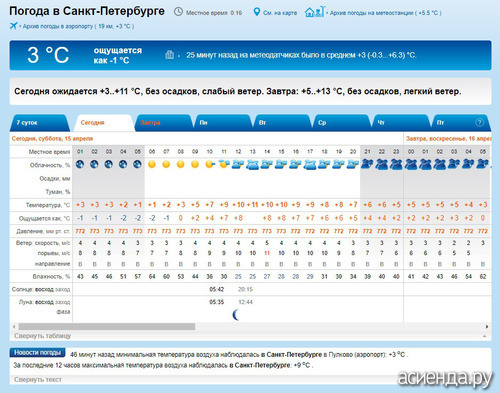The width and height of the screenshot is (500, 393).
Task: Click the scrollbar left arrow
Action: [x=14, y=326]
